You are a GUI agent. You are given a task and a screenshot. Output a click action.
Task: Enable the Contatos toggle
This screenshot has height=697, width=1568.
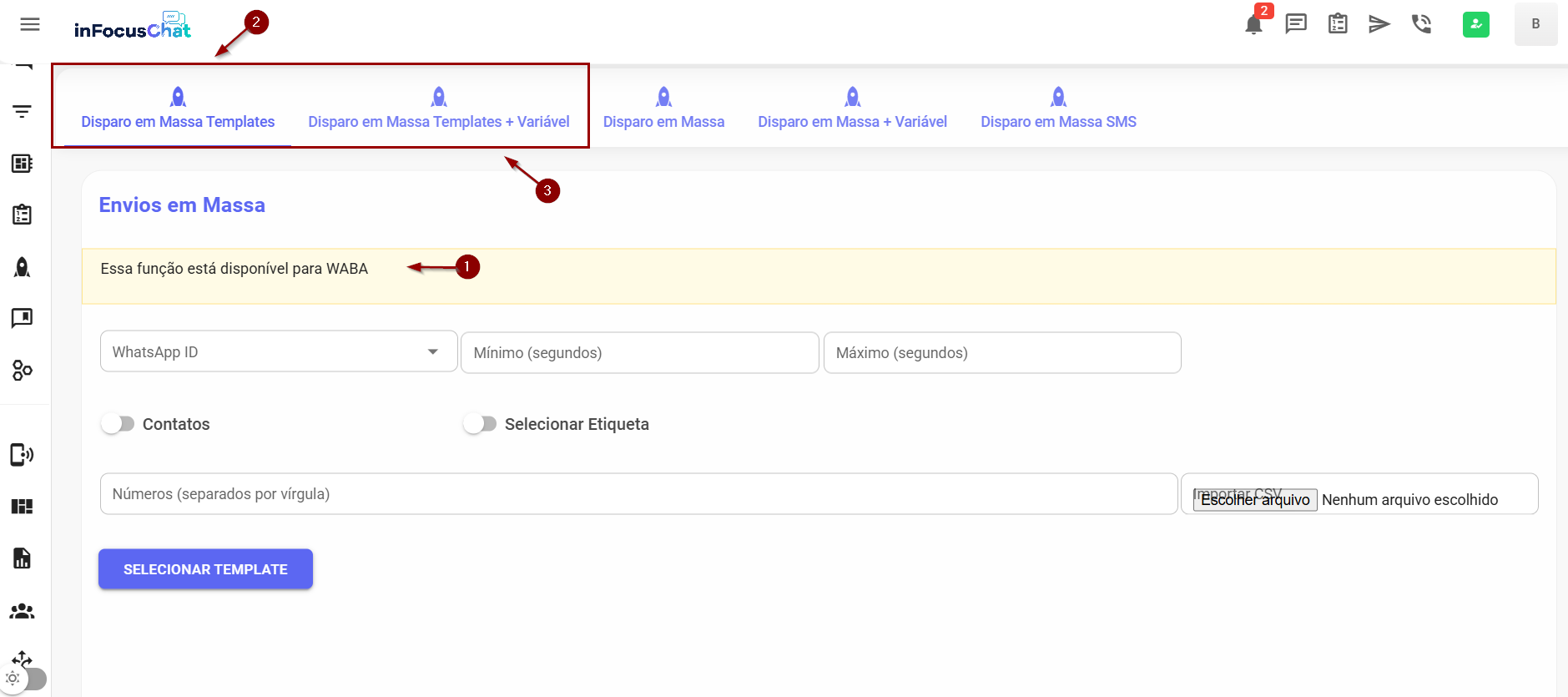[x=118, y=424]
